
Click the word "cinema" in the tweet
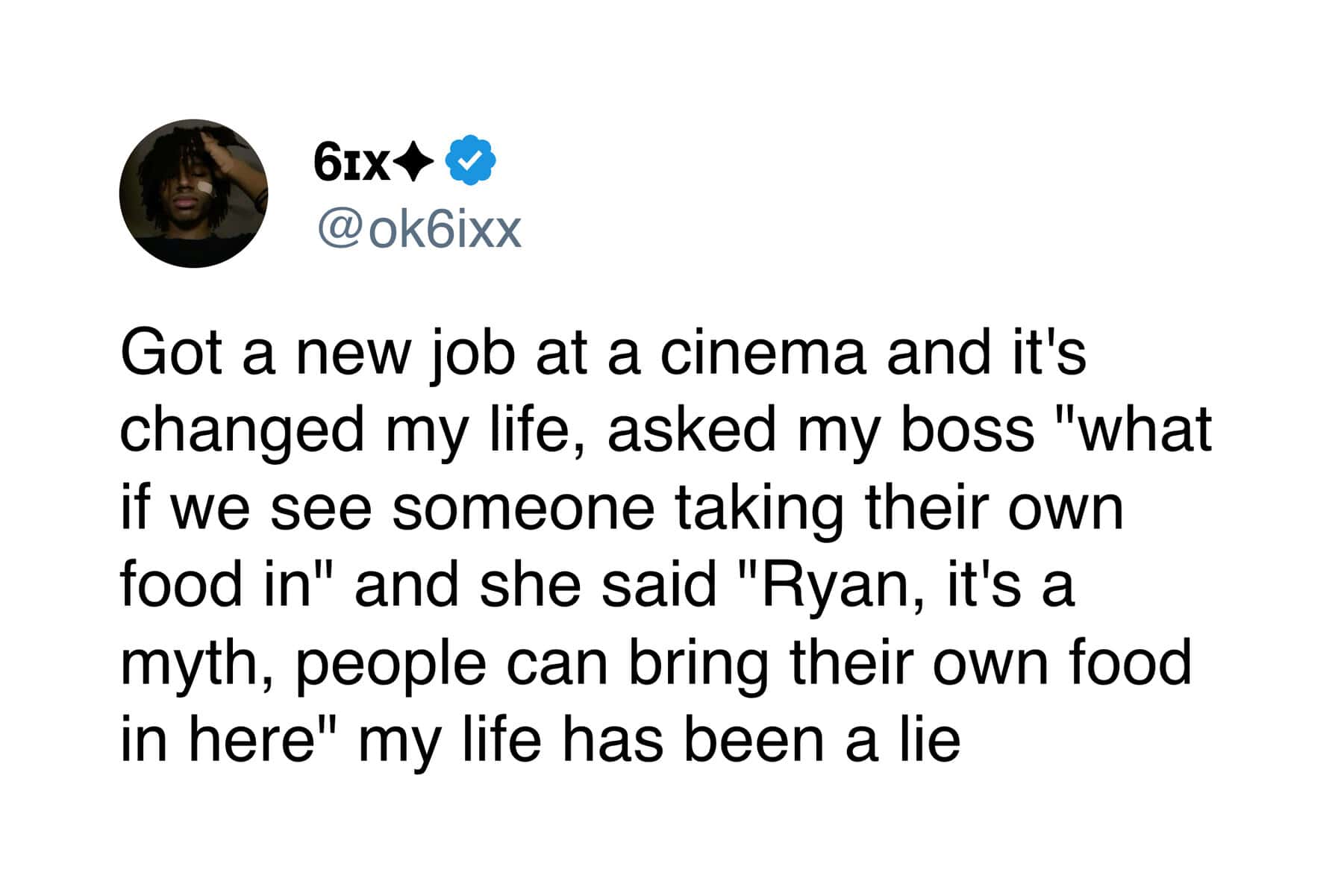[x=762, y=353]
